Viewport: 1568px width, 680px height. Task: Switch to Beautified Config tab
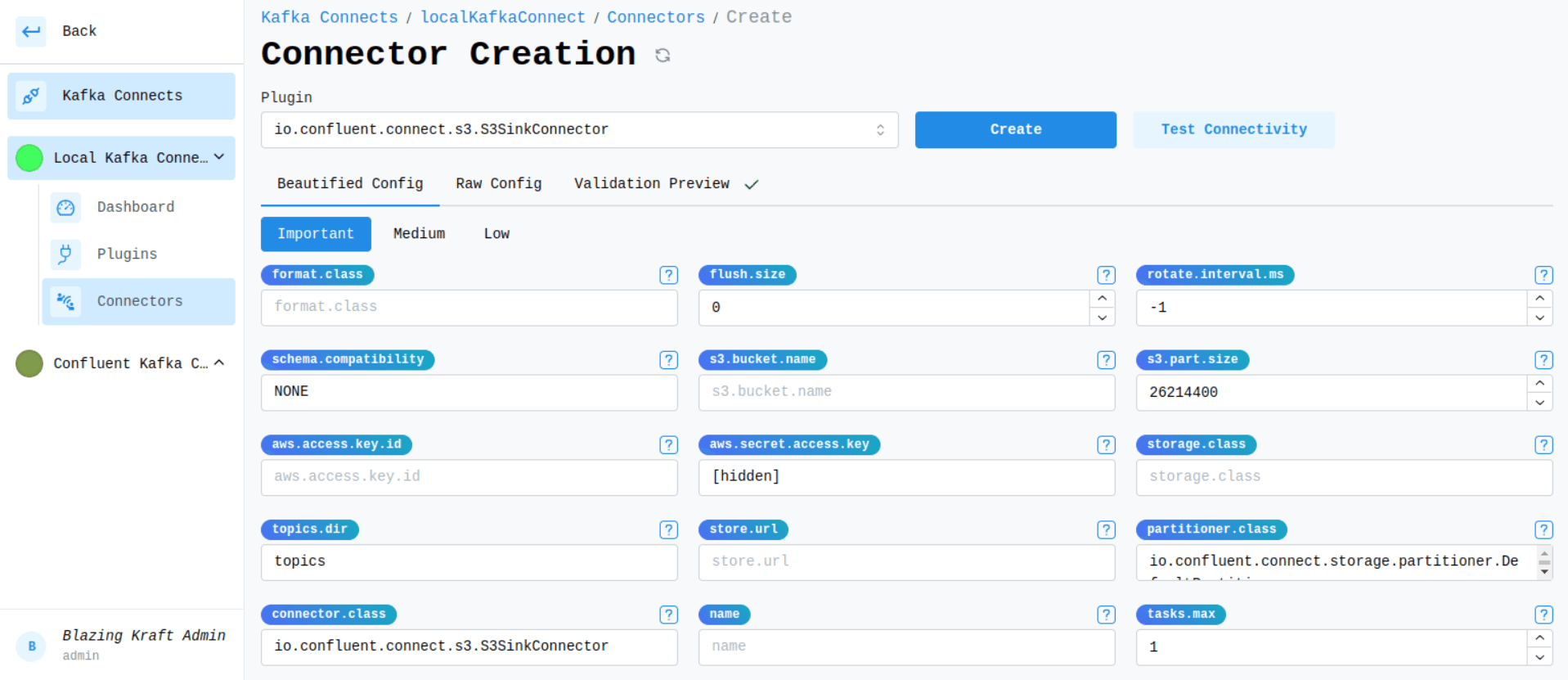pos(350,183)
